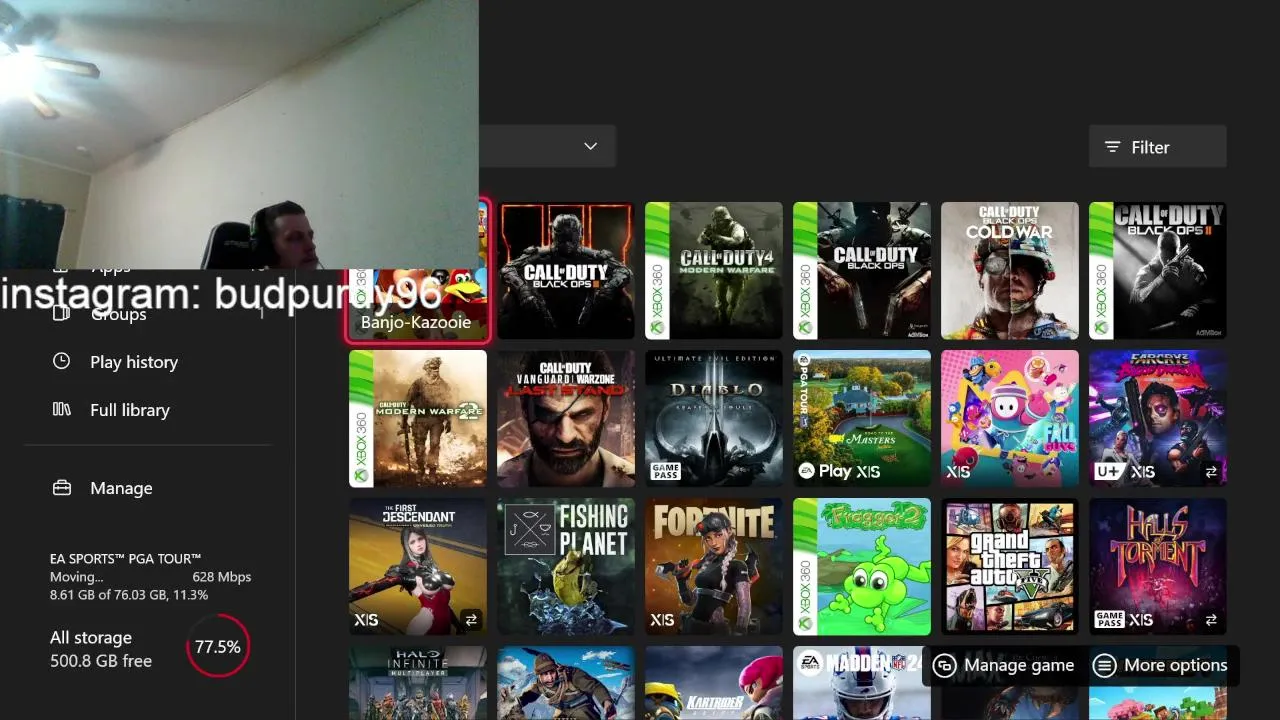Click X|S badge on Fortnite tile
Viewport: 1280px width, 720px height.
tap(662, 620)
